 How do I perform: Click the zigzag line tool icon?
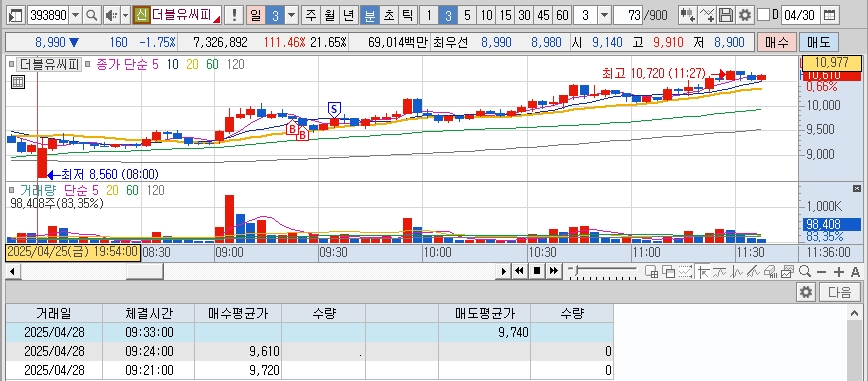tap(737, 271)
